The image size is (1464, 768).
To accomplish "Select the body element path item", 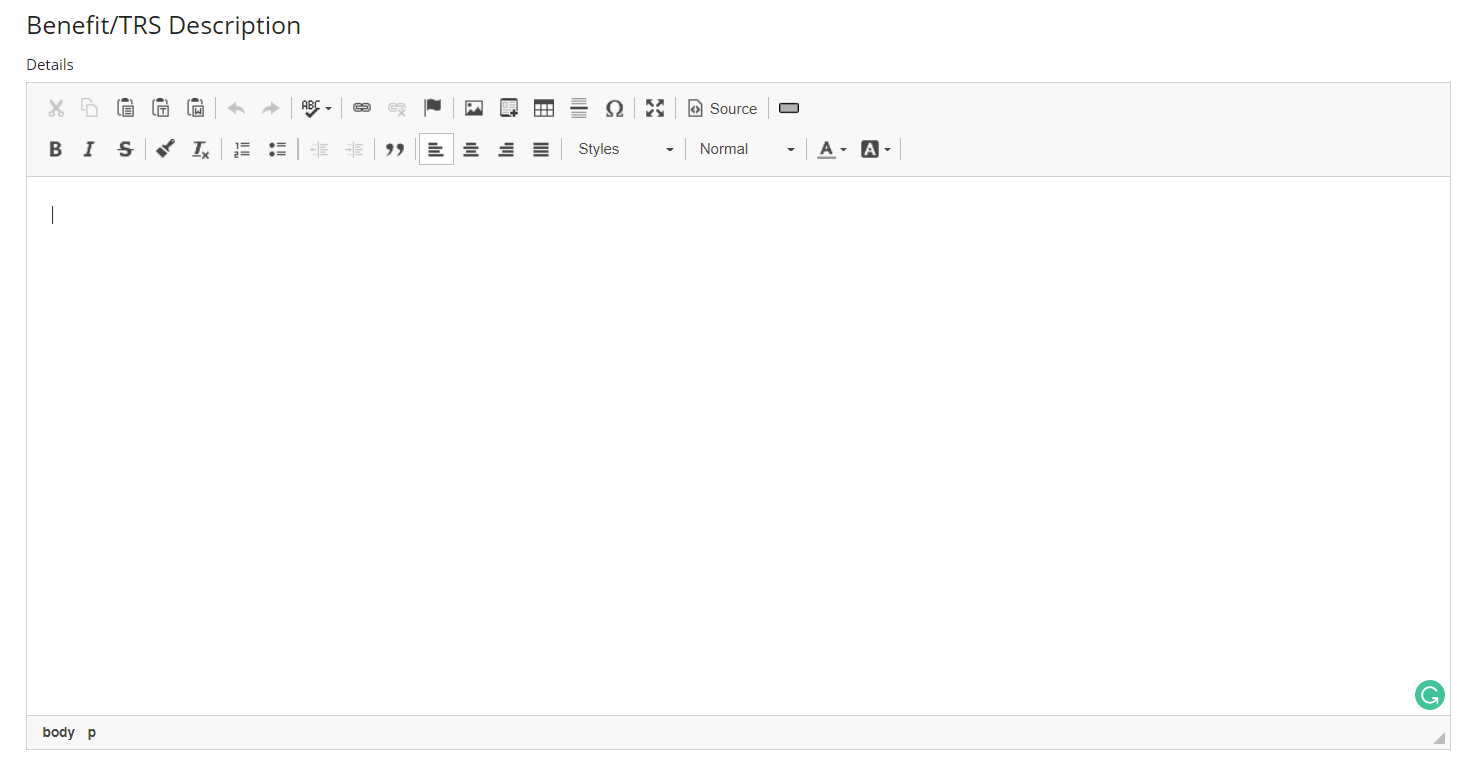I will pos(59,732).
